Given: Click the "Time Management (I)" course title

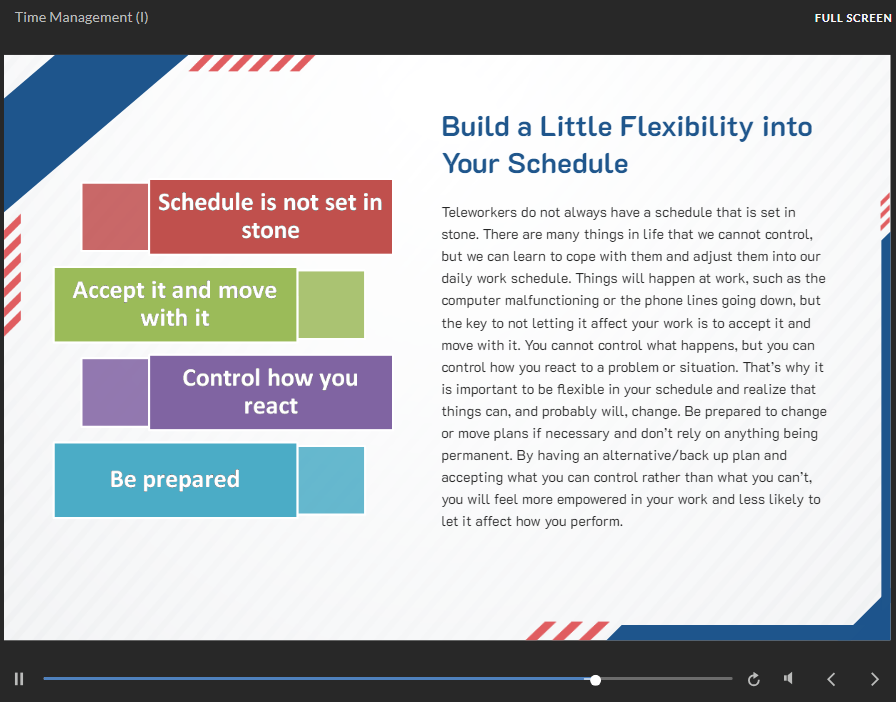Looking at the screenshot, I should [x=82, y=18].
